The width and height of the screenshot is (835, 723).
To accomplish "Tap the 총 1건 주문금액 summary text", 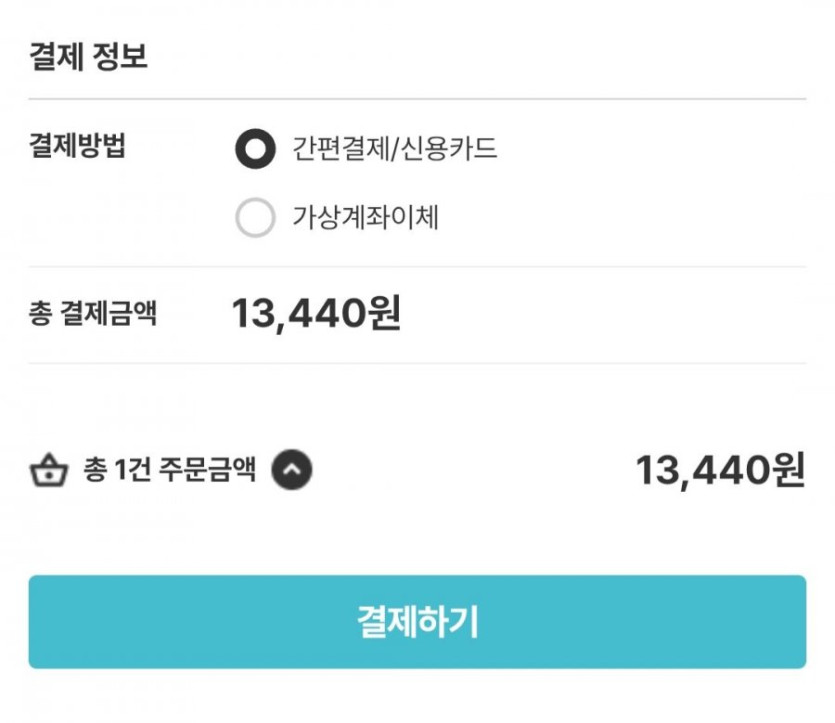I will pyautogui.click(x=169, y=470).
